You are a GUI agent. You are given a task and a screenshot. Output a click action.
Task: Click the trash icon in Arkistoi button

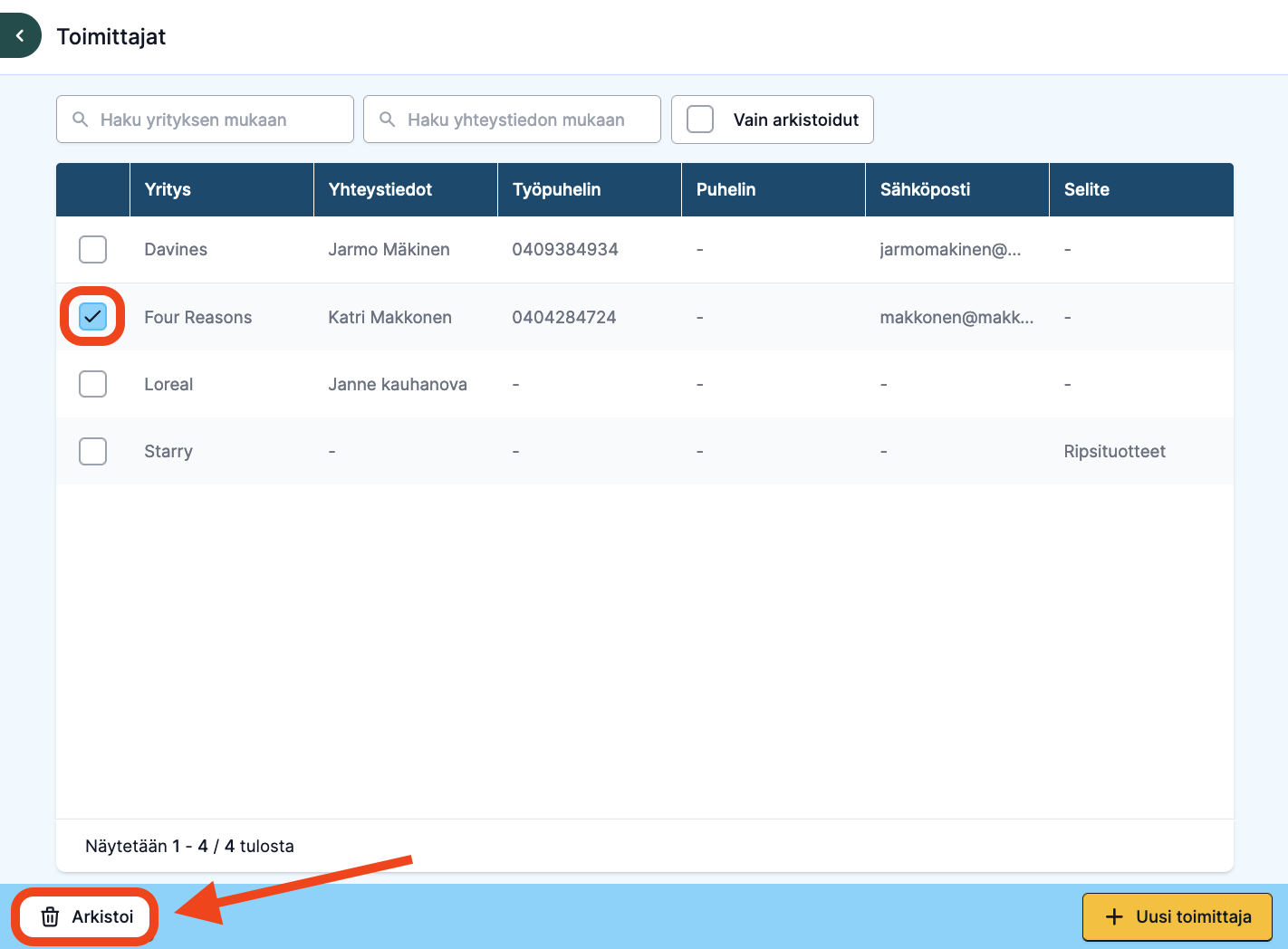(51, 916)
